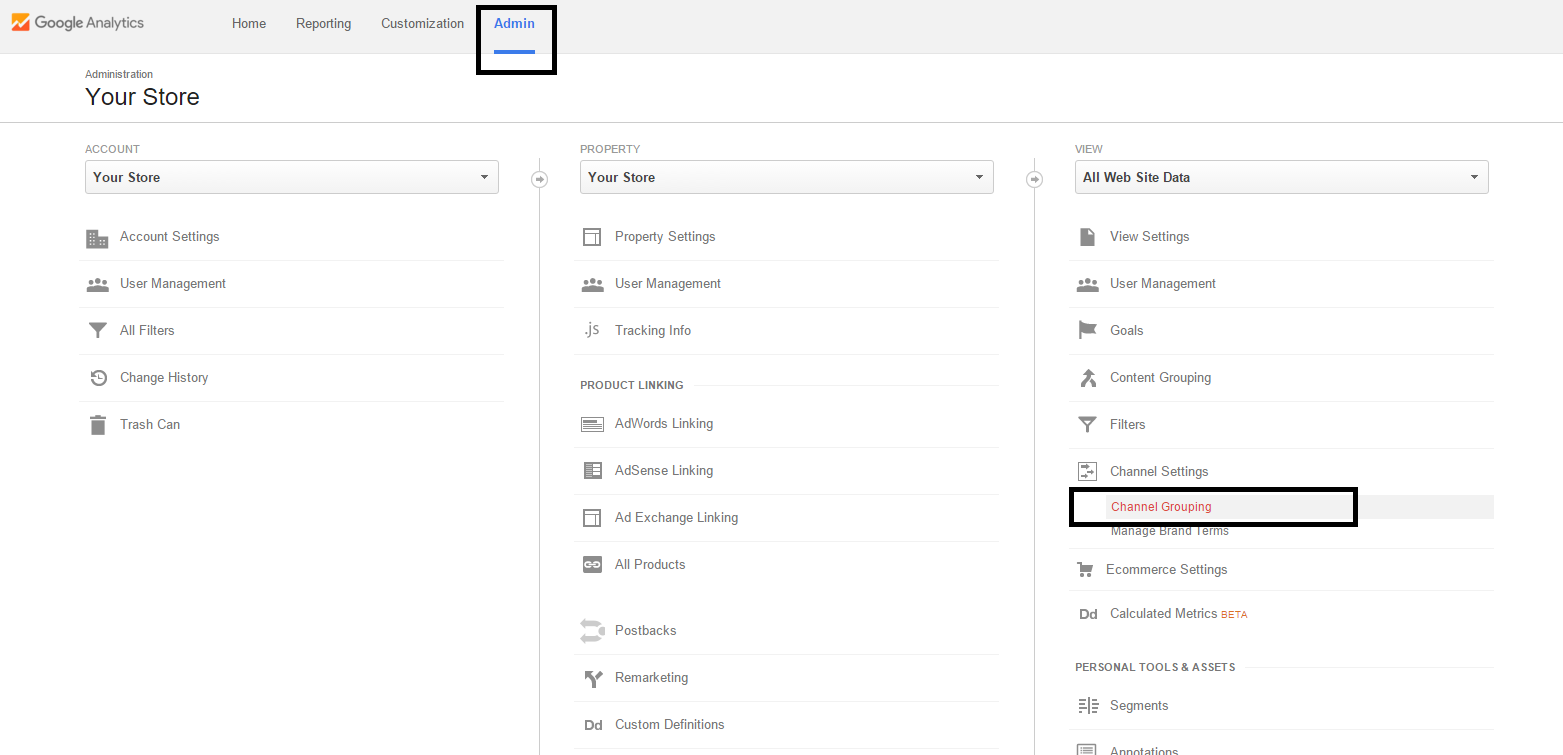Screen dimensions: 1563x755
Task: Open the Postbacks link
Action: (645, 631)
